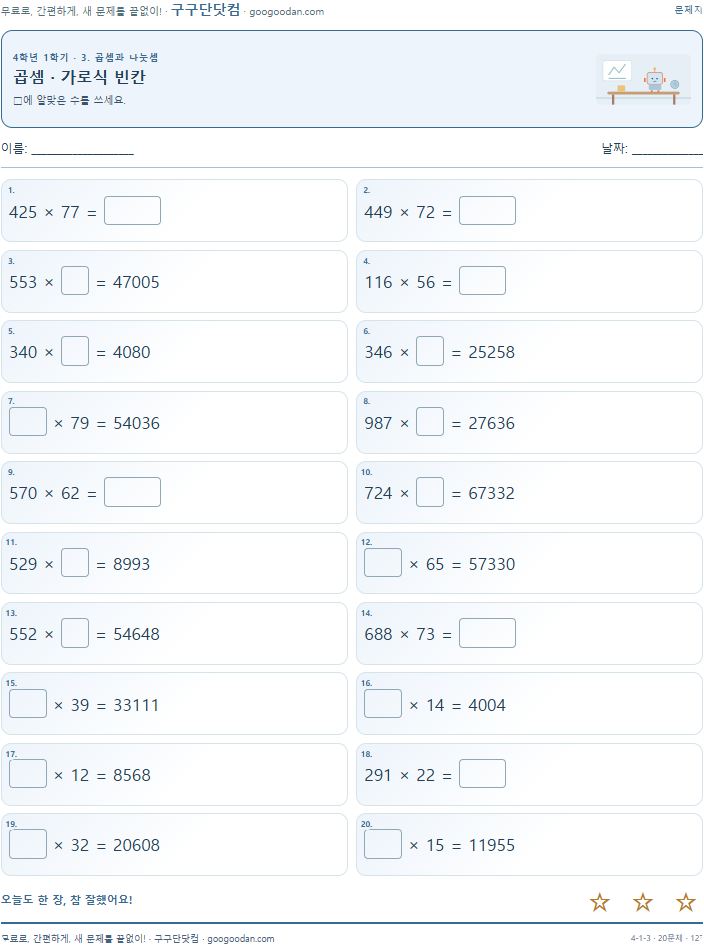Click the result 8568 in problem 17
The height and width of the screenshot is (945, 704).
pos(132,775)
